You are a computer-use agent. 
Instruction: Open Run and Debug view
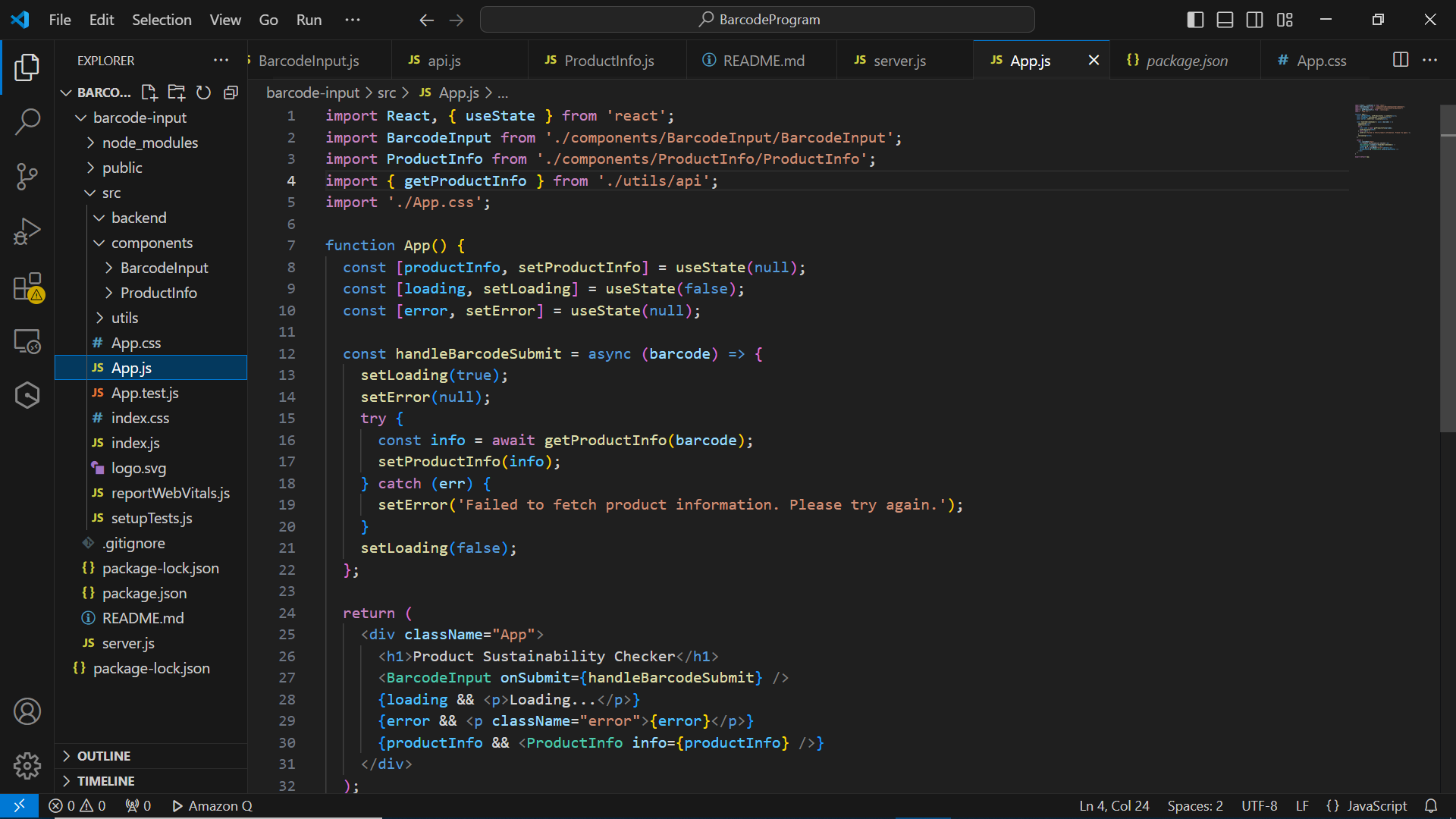click(27, 231)
